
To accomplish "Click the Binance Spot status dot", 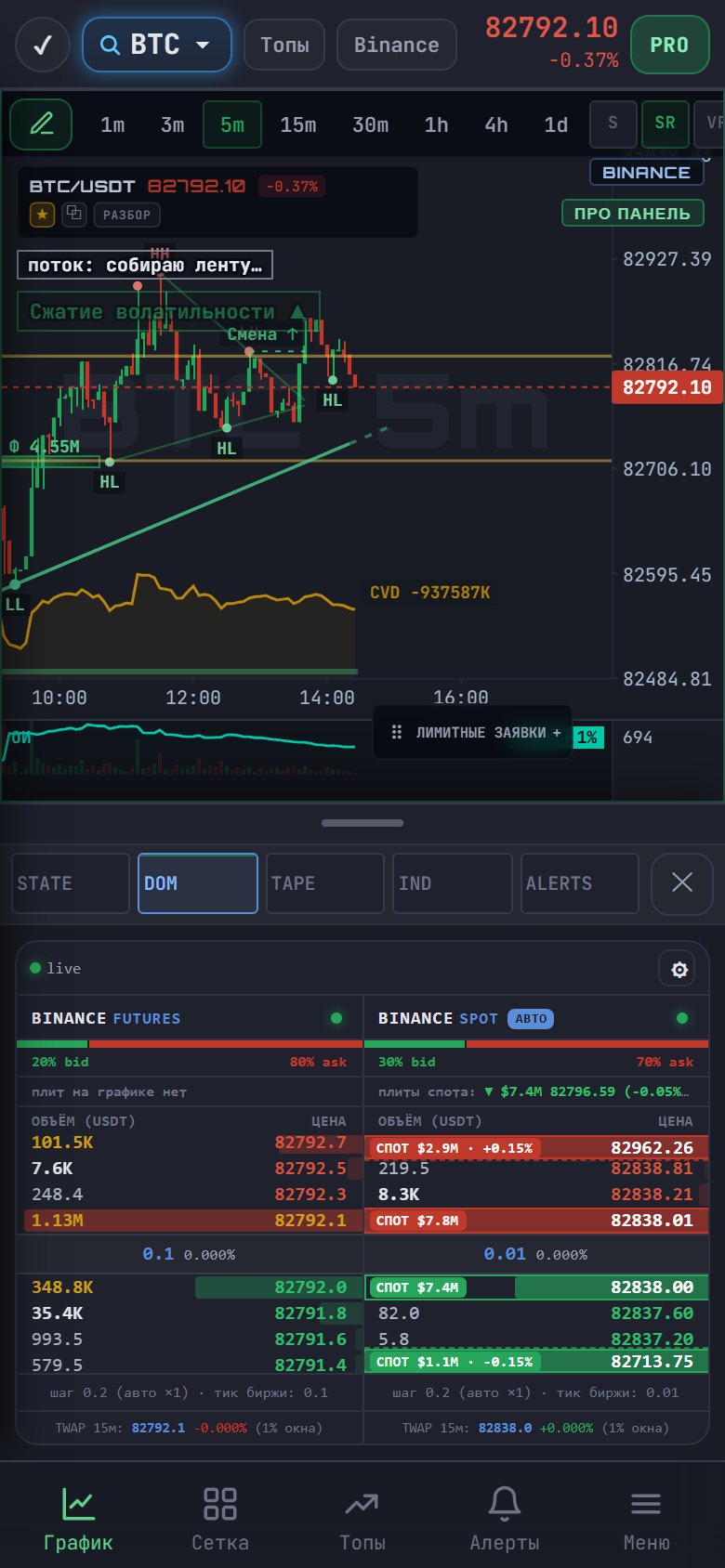I will (x=682, y=1018).
